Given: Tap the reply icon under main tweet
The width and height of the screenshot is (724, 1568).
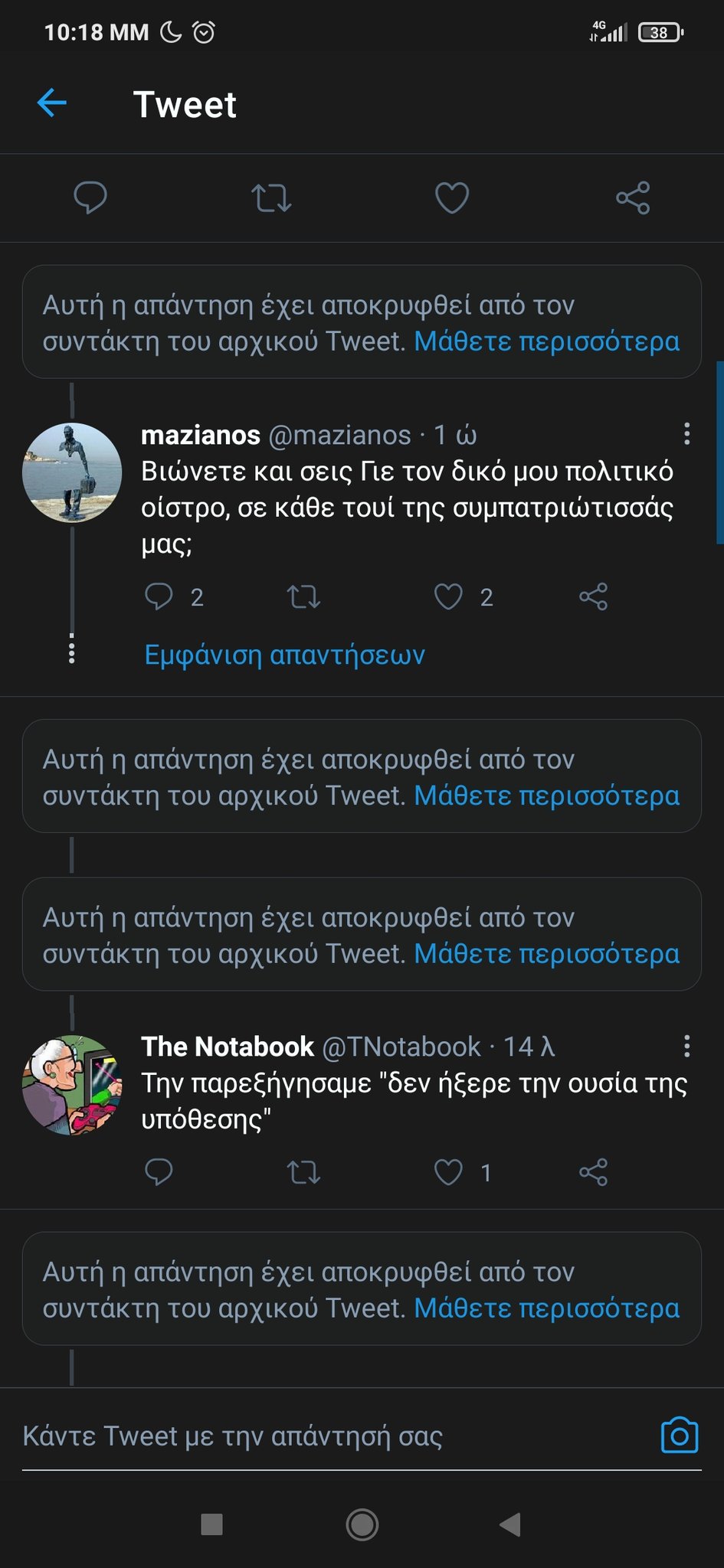Looking at the screenshot, I should point(90,198).
